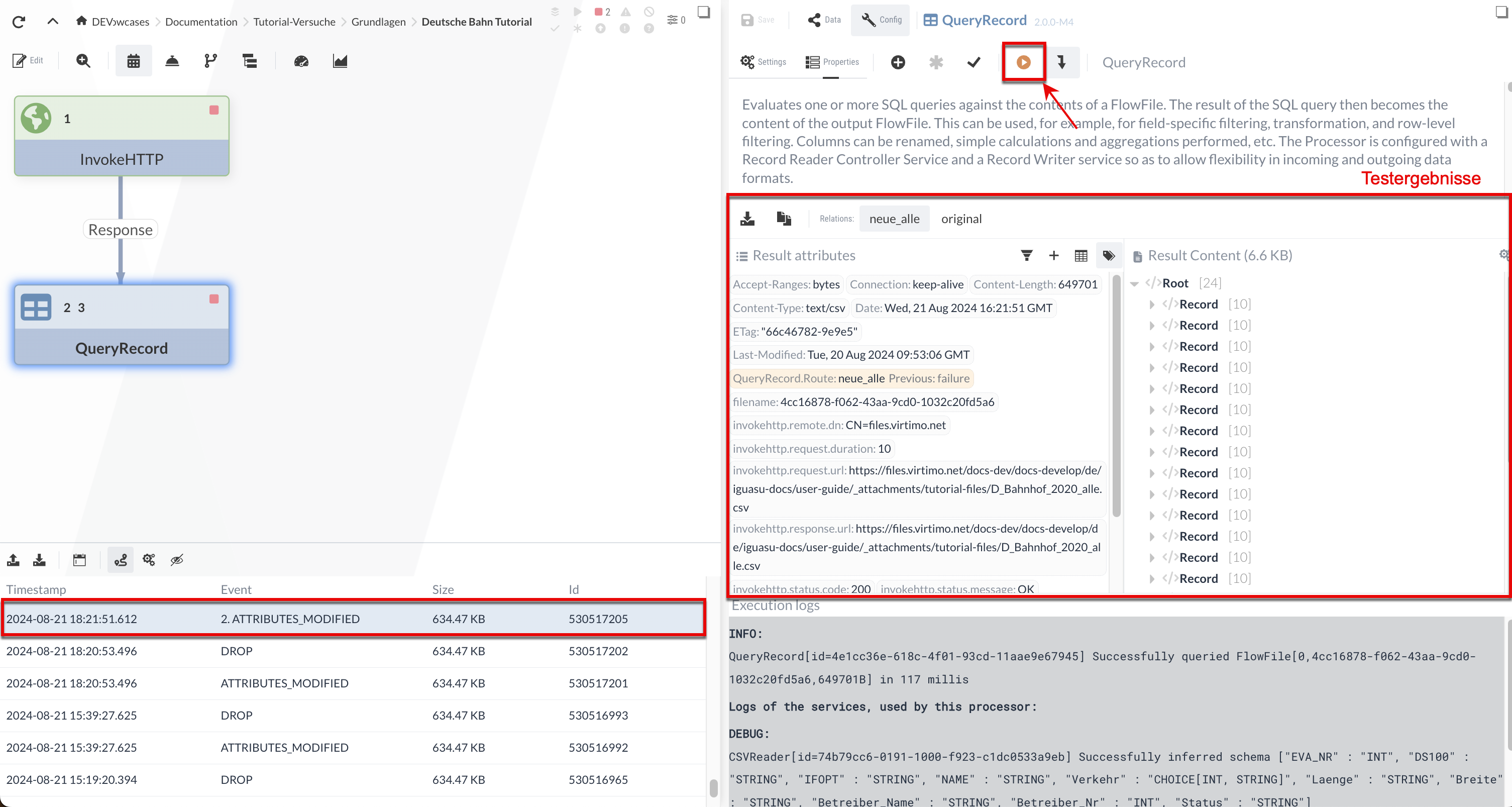Expand the last visible Record entry
The height and width of the screenshot is (807, 1512).
pyautogui.click(x=1152, y=578)
